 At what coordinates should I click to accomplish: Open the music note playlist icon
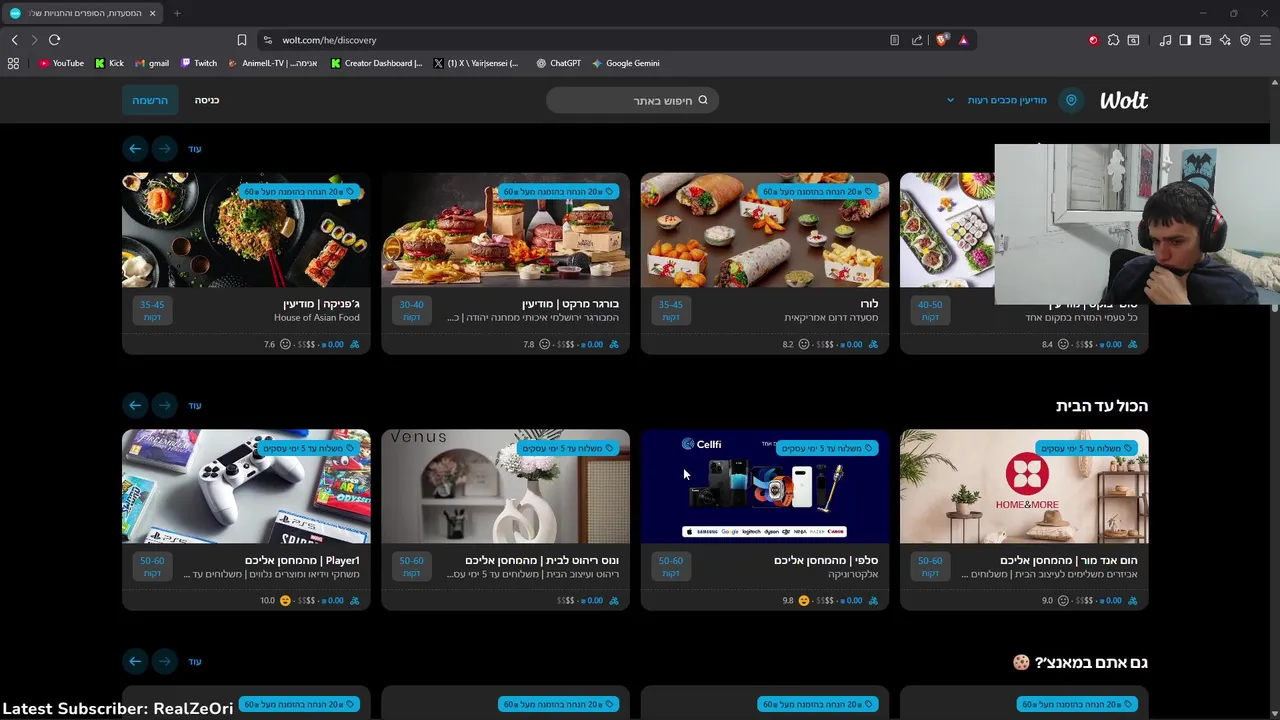1165,40
